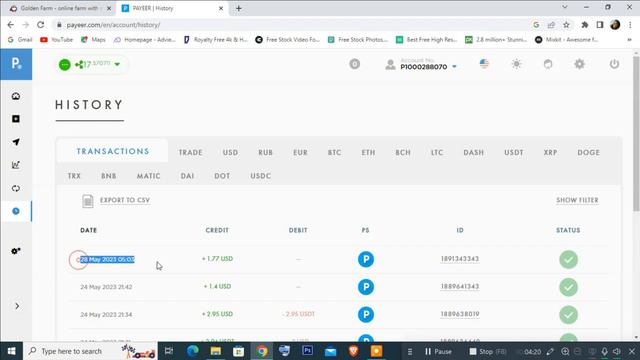Open transaction ID 1889638019
The height and width of the screenshot is (360, 640).
click(x=460, y=314)
